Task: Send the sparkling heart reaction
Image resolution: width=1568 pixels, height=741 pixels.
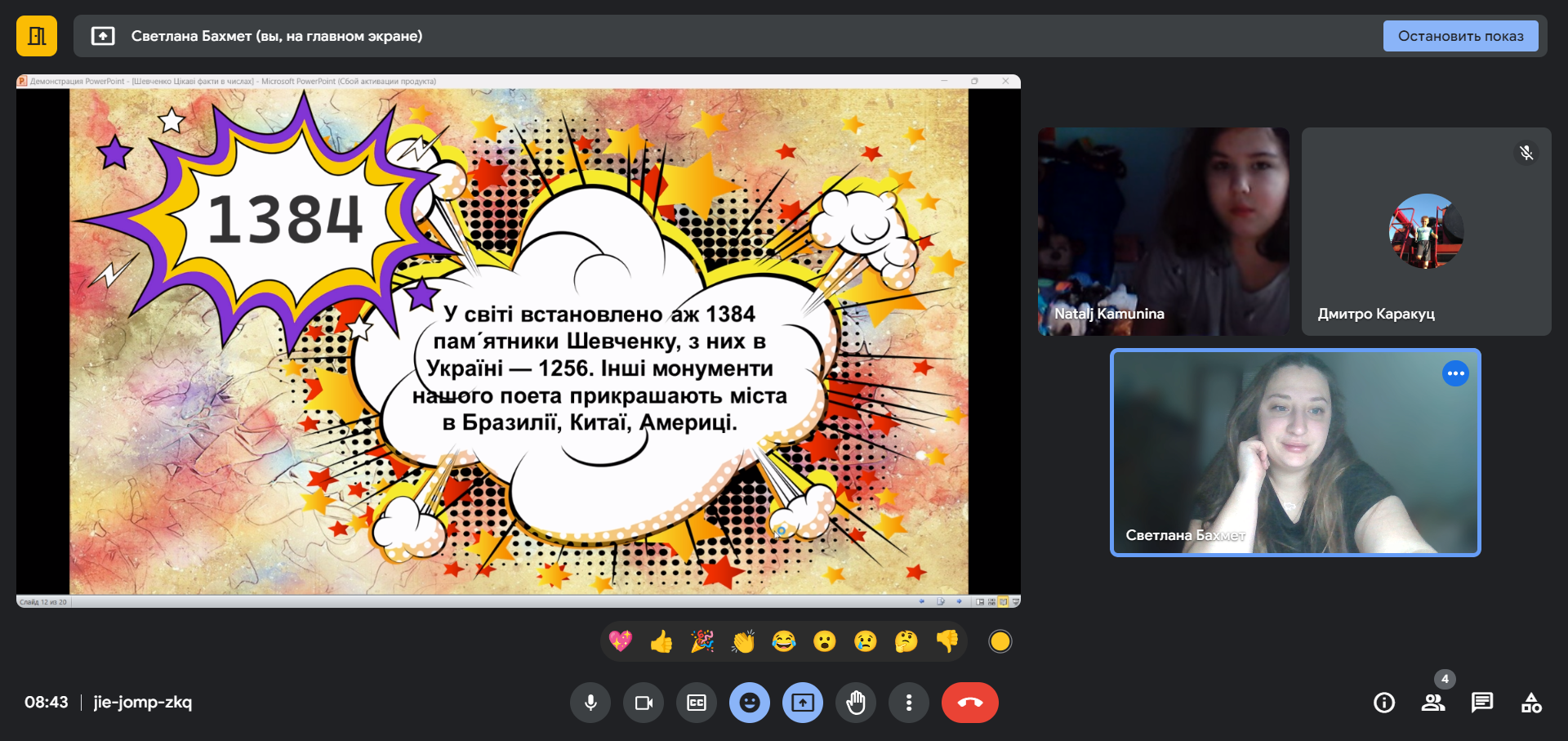Action: (621, 642)
